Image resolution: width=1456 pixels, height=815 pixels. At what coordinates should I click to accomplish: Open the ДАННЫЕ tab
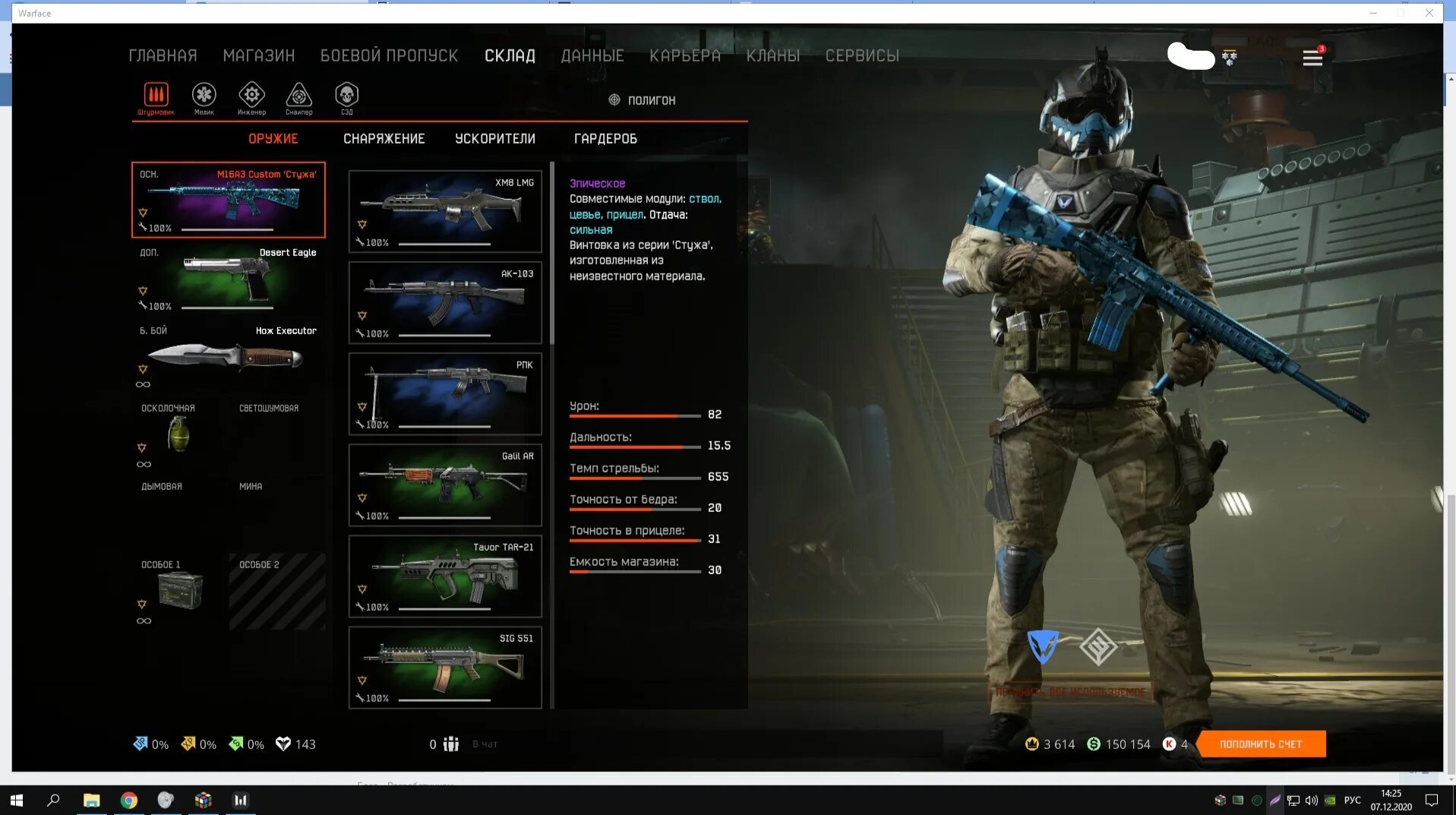point(592,55)
